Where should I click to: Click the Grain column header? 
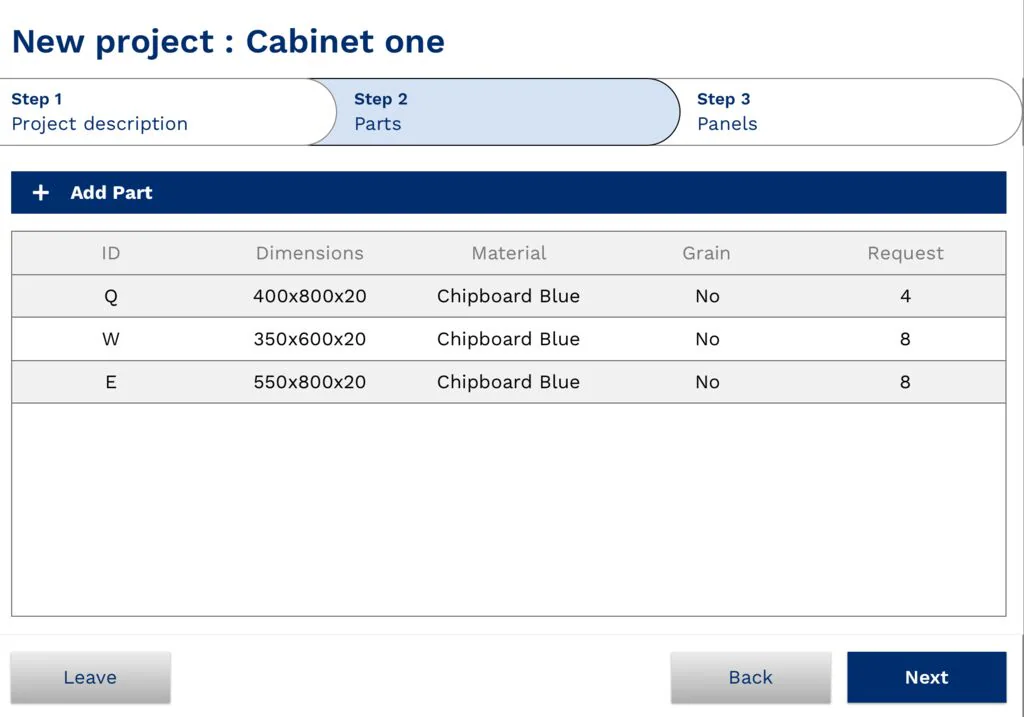point(706,253)
